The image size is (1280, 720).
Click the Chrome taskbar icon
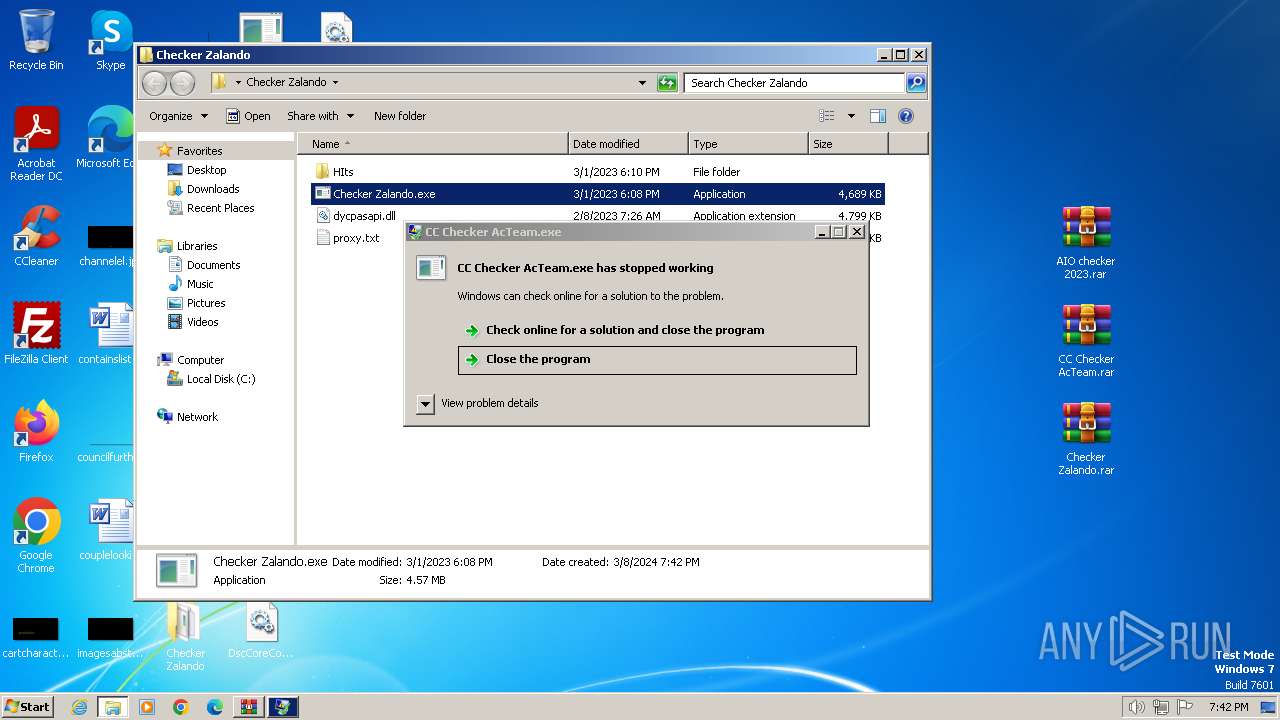point(181,707)
